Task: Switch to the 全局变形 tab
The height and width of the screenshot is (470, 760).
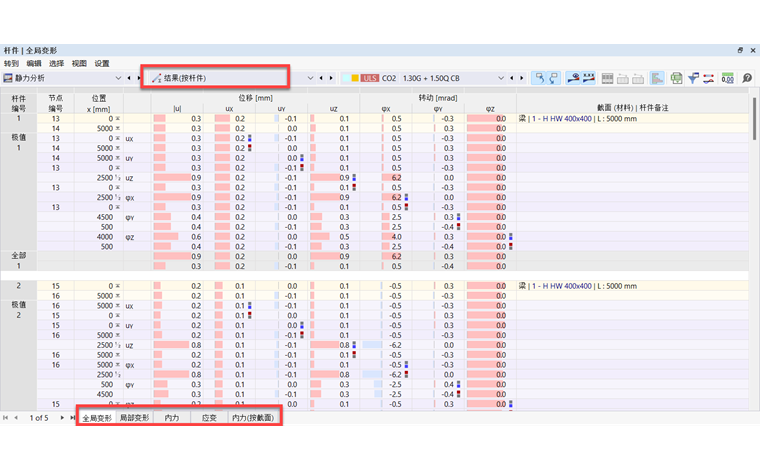Action: [x=97, y=418]
